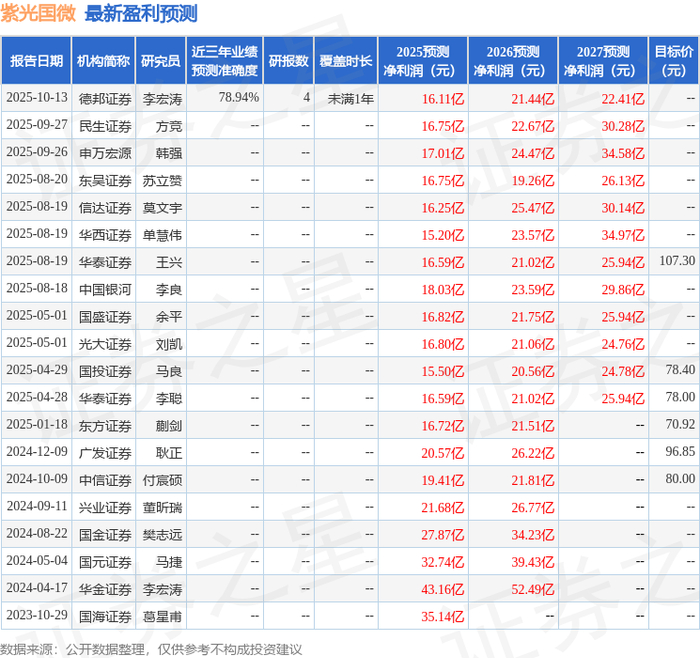This screenshot has width=700, height=658.
Task: Click the target price 107.30
Action: pos(677,261)
